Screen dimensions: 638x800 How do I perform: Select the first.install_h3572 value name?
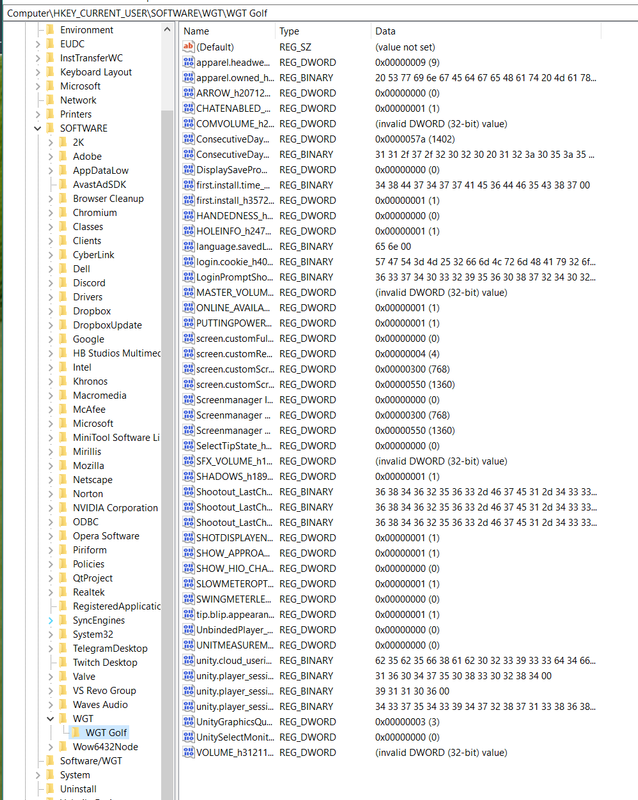(x=235, y=200)
